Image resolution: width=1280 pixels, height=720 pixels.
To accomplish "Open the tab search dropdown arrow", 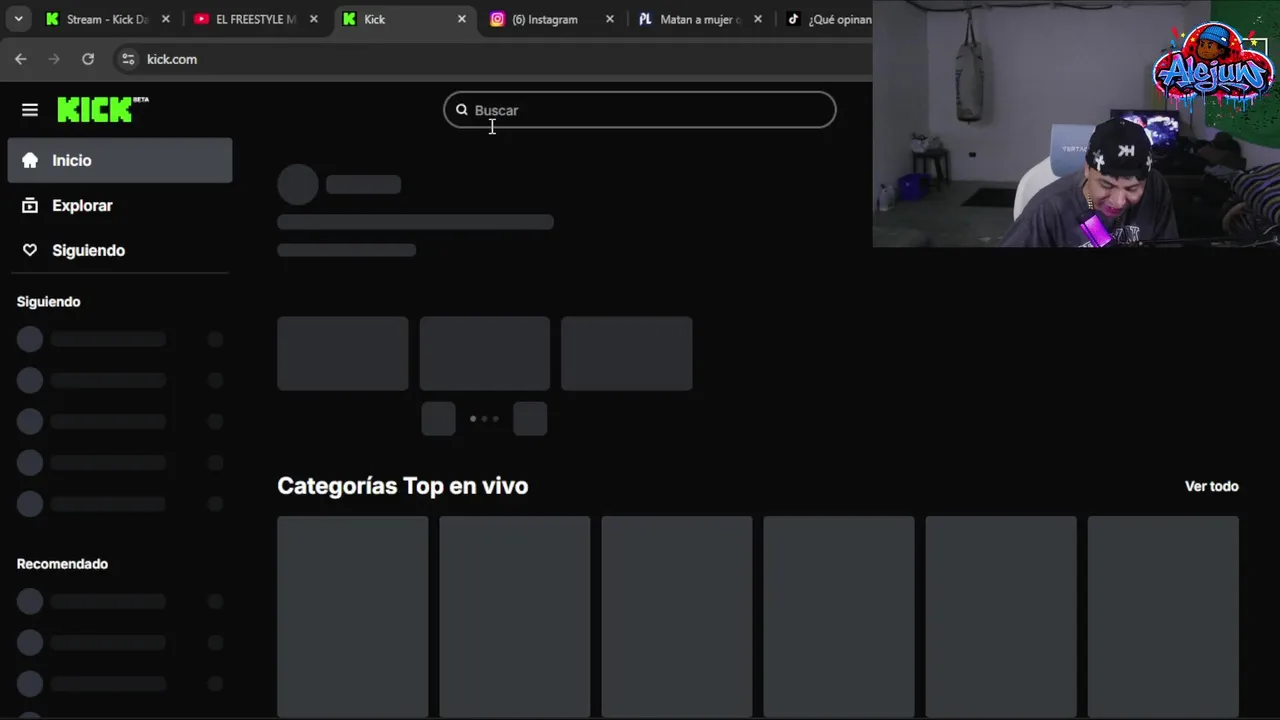I will 18,19.
